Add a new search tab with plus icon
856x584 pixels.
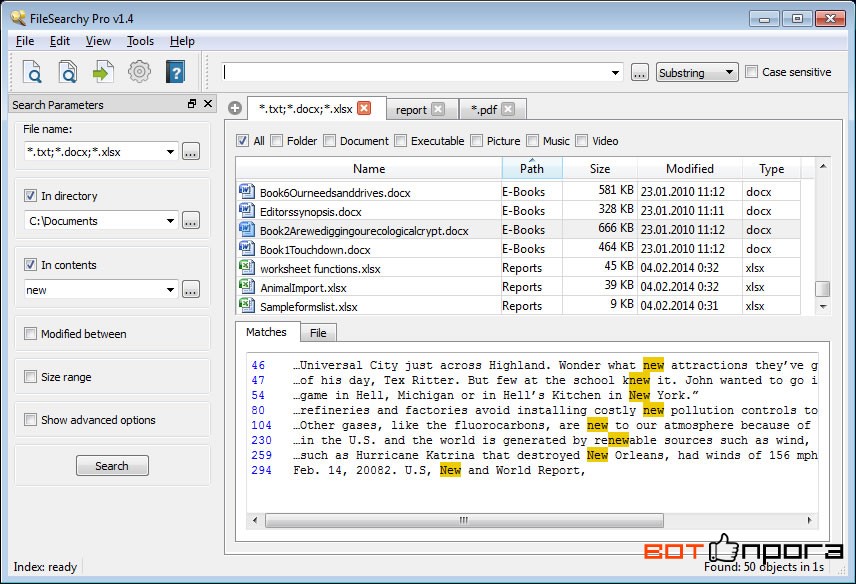click(235, 108)
